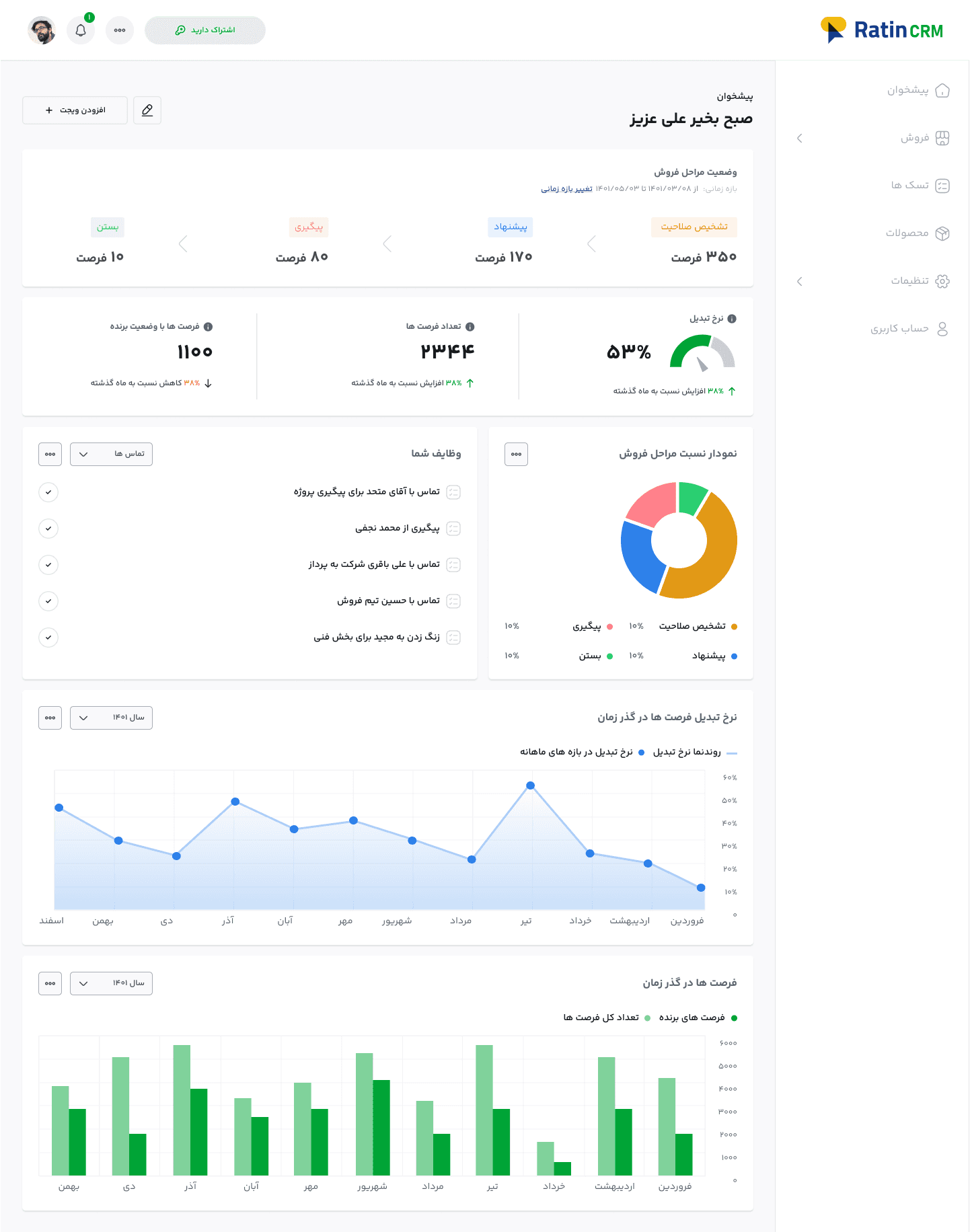
Task: Open the three-dots menu beside the bell
Action: pos(120,30)
